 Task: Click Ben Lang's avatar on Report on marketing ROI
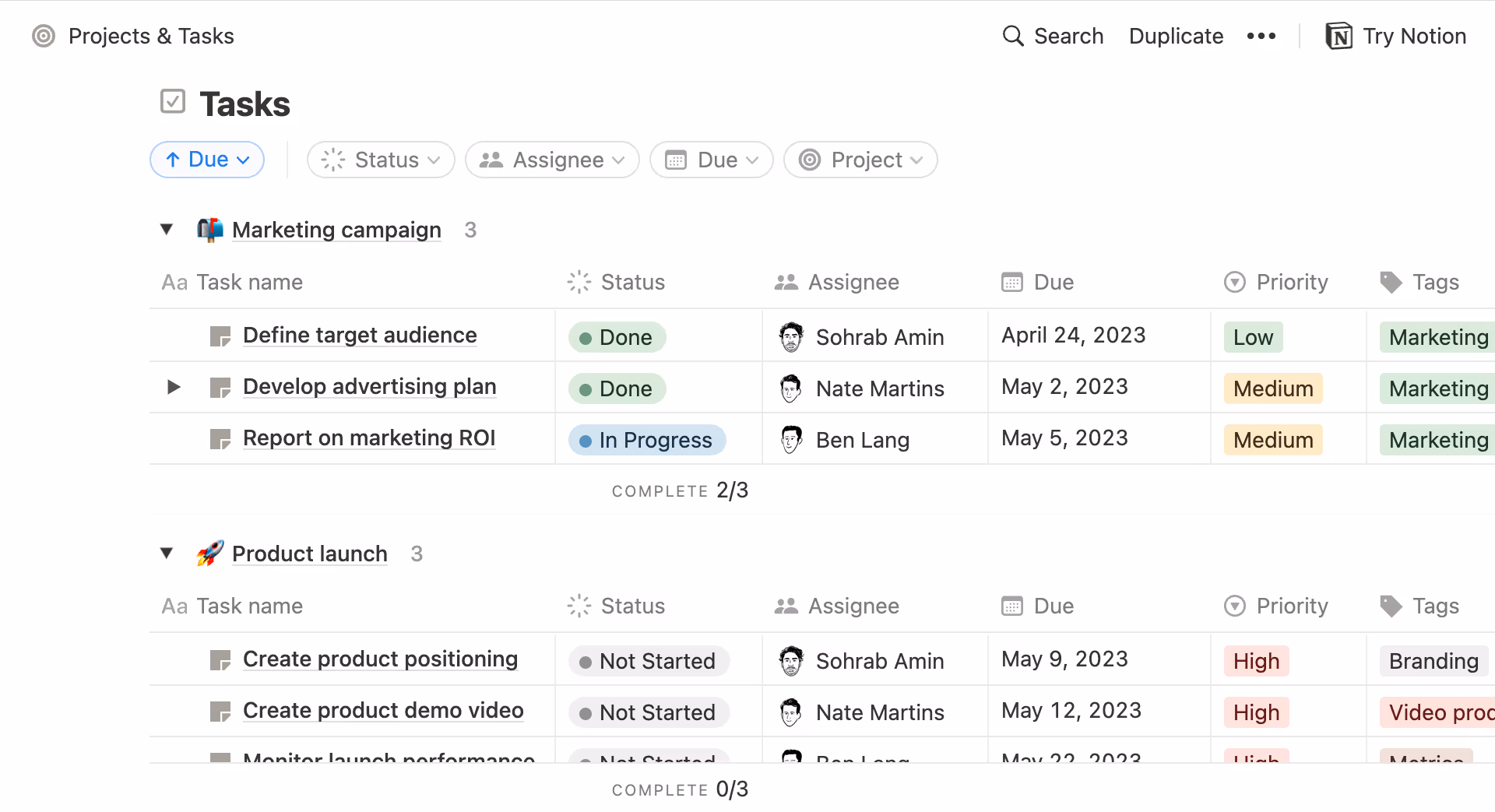click(792, 439)
